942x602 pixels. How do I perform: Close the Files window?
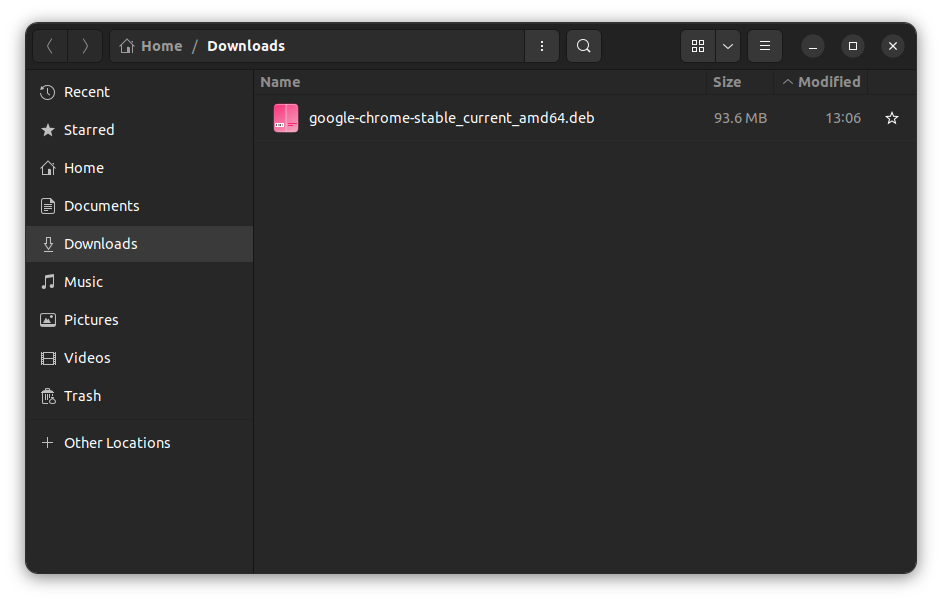coord(893,46)
